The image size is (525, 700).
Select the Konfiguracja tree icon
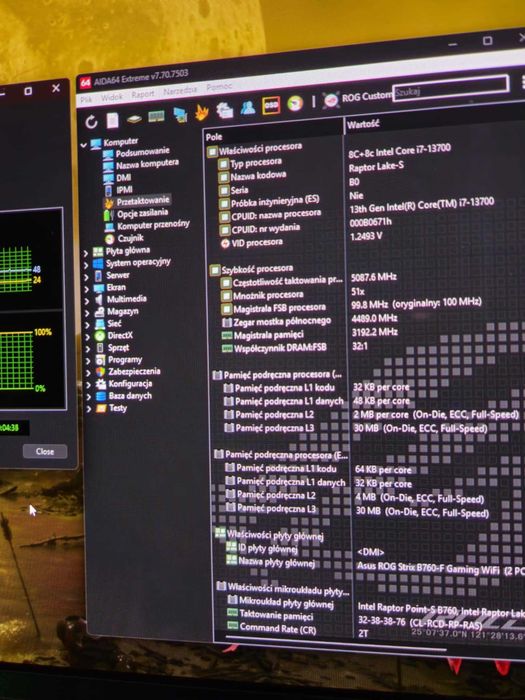tap(101, 384)
